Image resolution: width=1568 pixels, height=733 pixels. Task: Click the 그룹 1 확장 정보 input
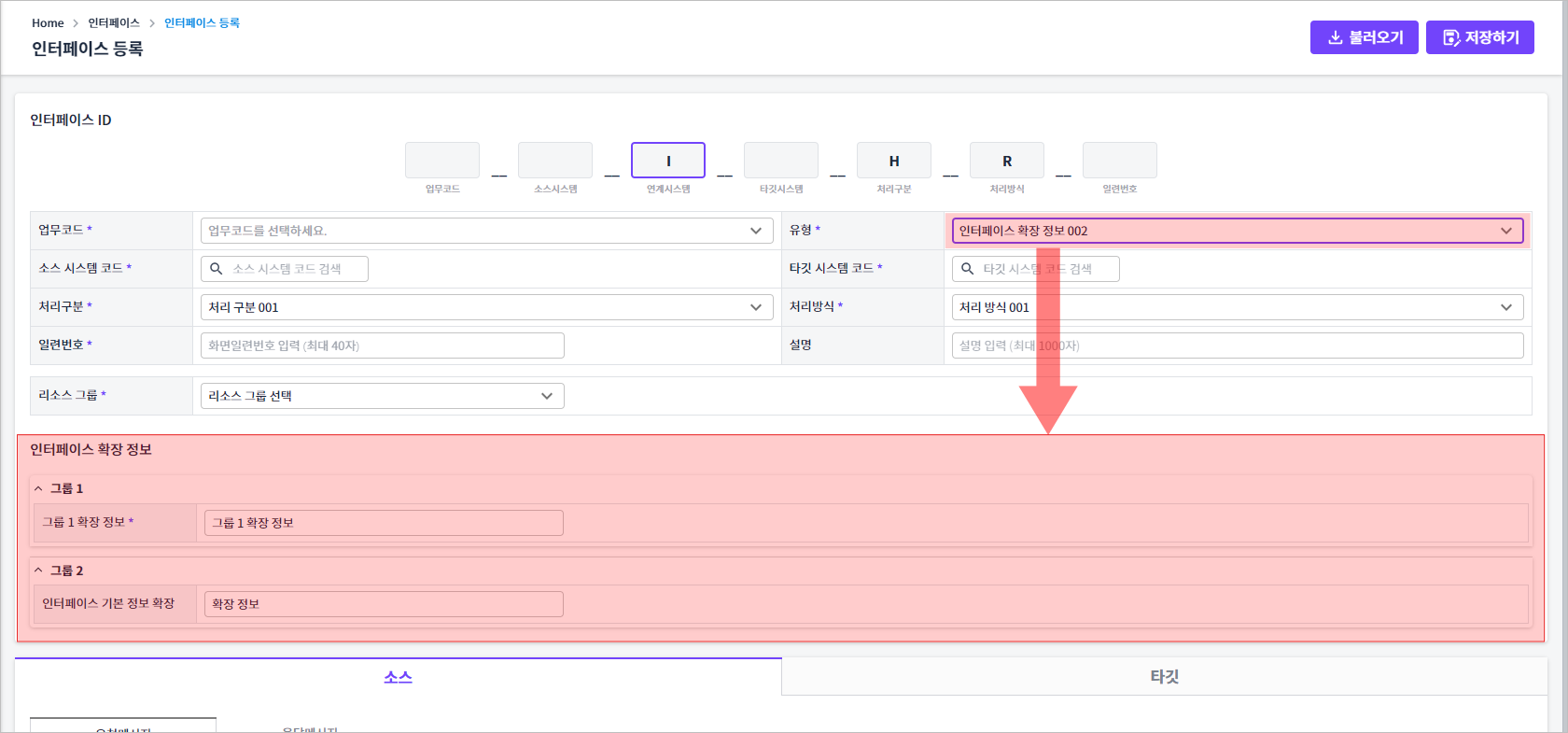pos(384,523)
